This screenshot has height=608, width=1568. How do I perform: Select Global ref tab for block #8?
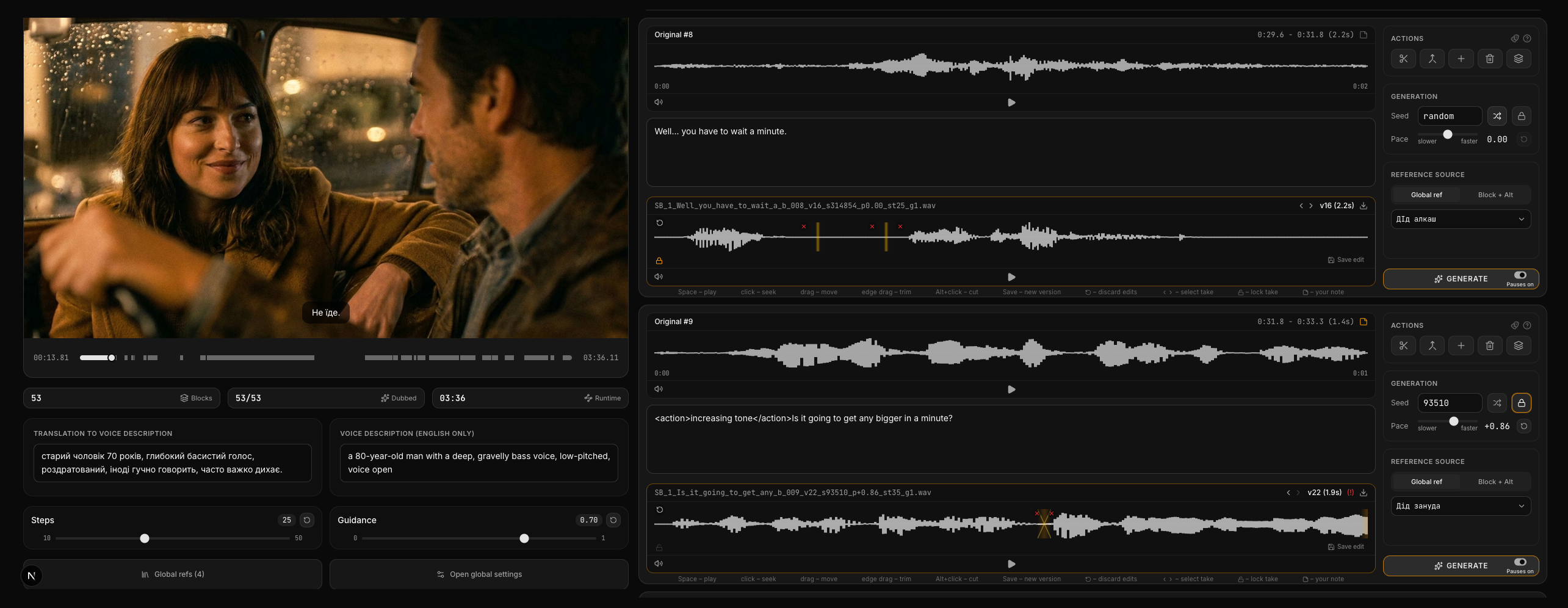click(1426, 195)
